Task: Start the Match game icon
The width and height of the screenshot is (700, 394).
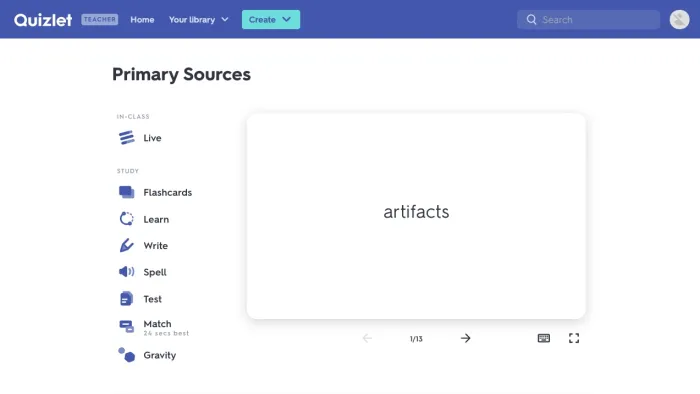Action: click(126, 327)
